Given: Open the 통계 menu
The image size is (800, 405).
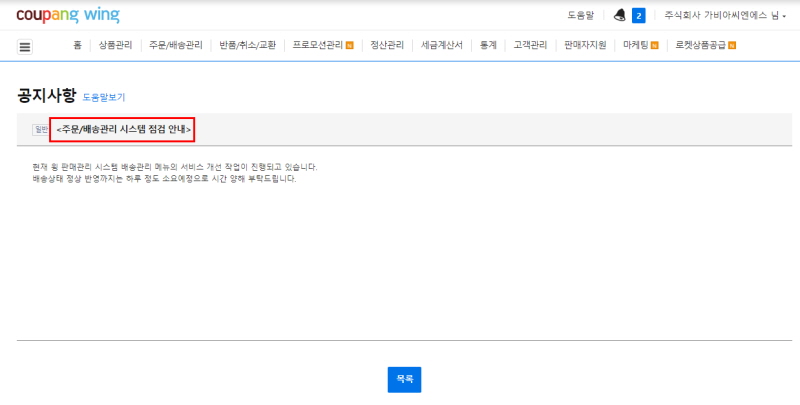Looking at the screenshot, I should point(488,45).
